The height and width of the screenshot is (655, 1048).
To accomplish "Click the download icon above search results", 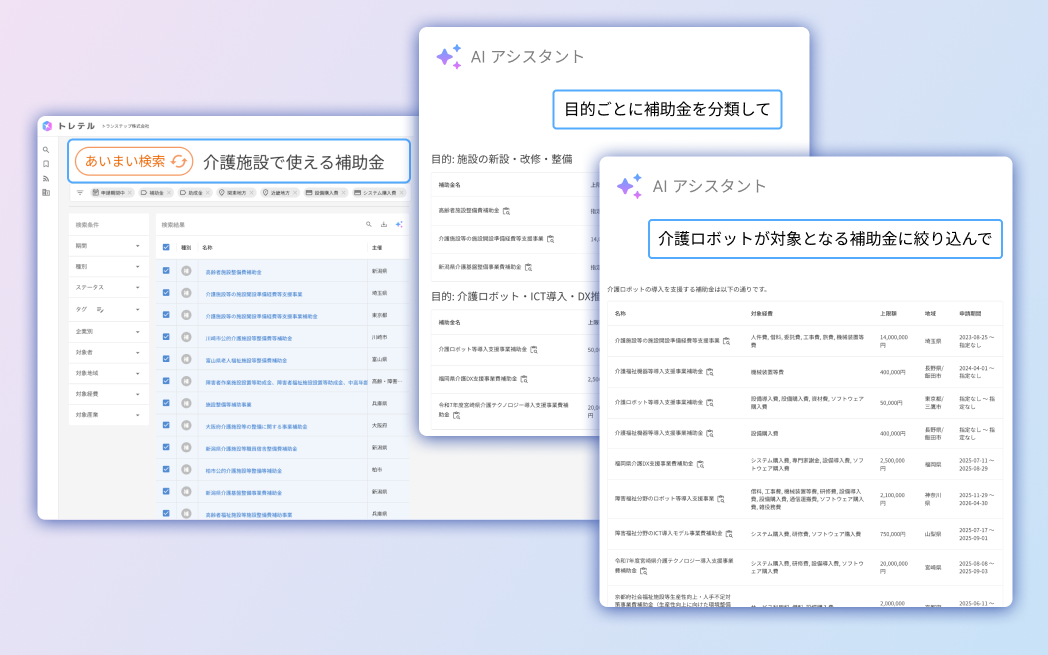I will point(384,225).
